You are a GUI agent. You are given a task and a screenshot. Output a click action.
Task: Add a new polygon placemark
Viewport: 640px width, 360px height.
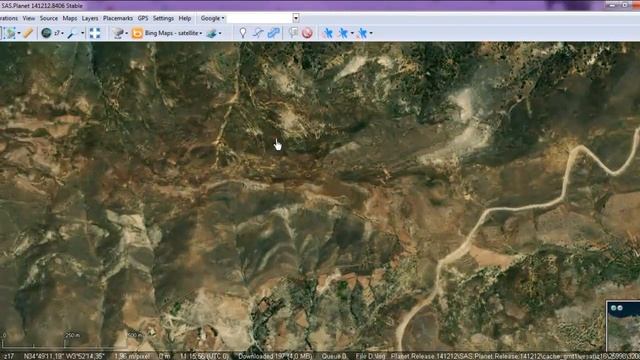tap(273, 33)
